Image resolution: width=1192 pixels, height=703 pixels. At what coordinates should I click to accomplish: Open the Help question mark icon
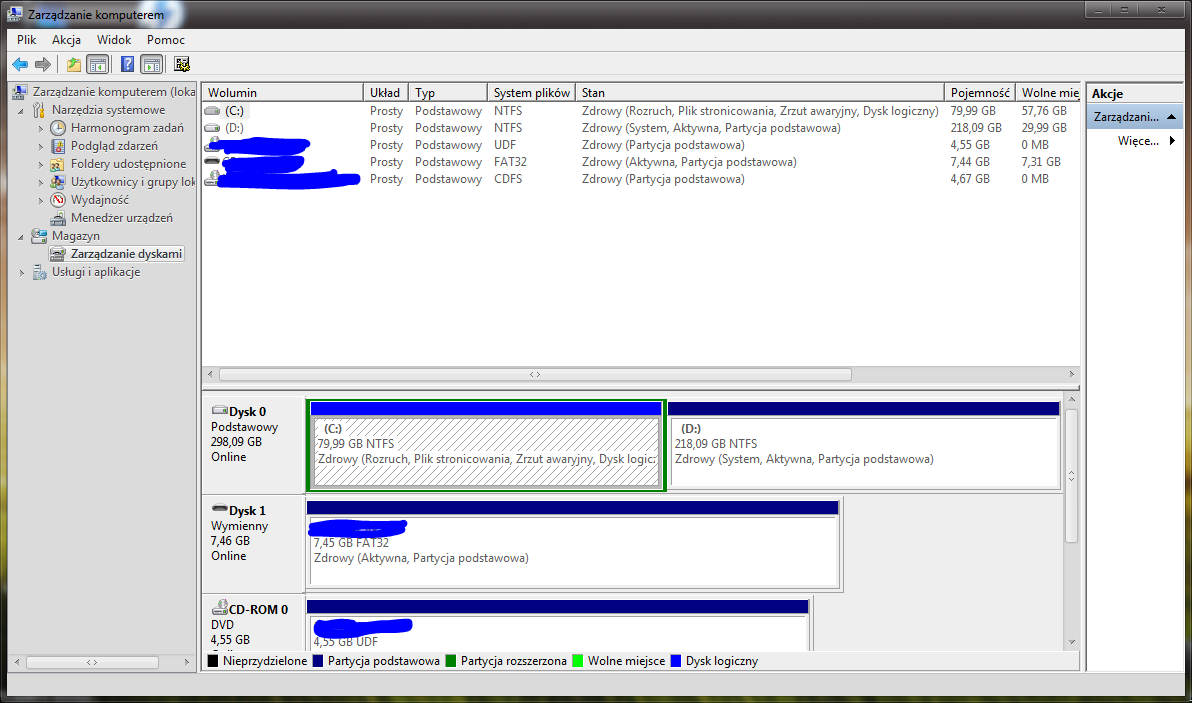[127, 65]
